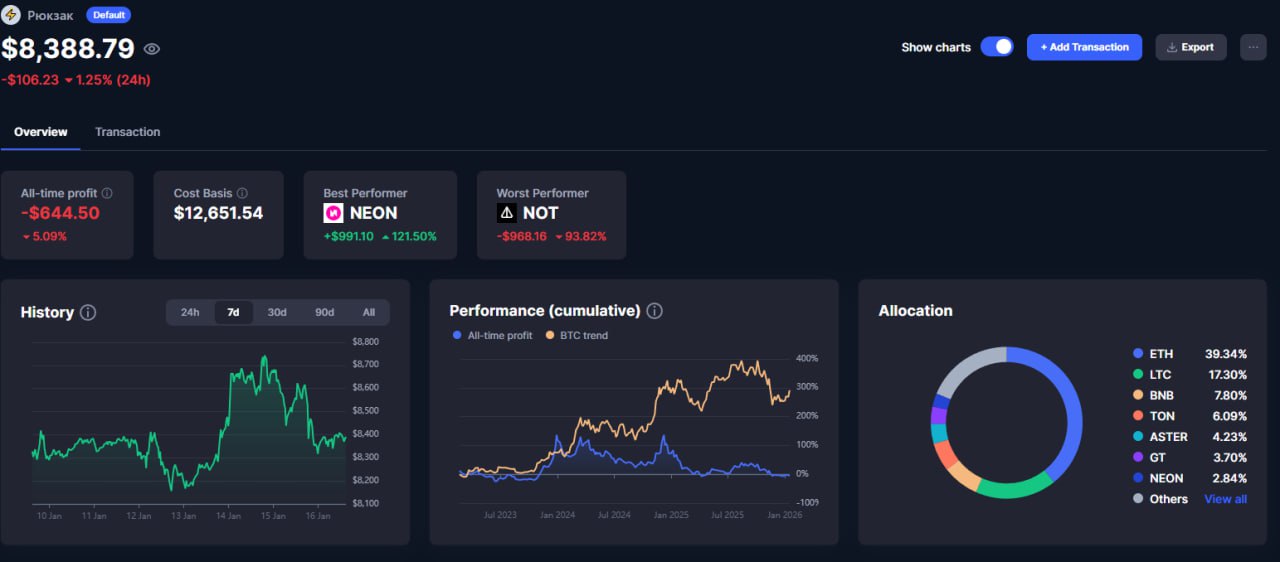Click the NEON best performer logo
The width and height of the screenshot is (1280, 562).
[x=333, y=213]
